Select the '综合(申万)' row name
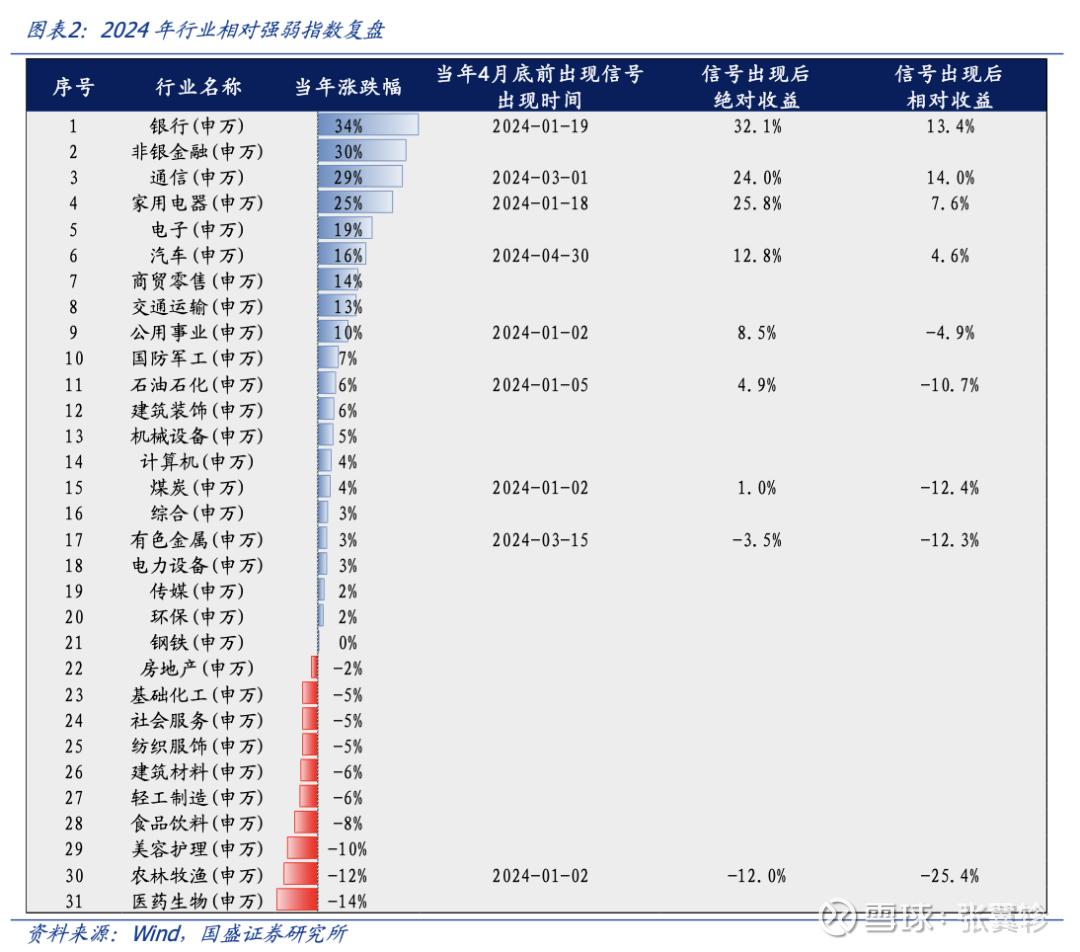Viewport: 1080px width, 952px height. (197, 513)
